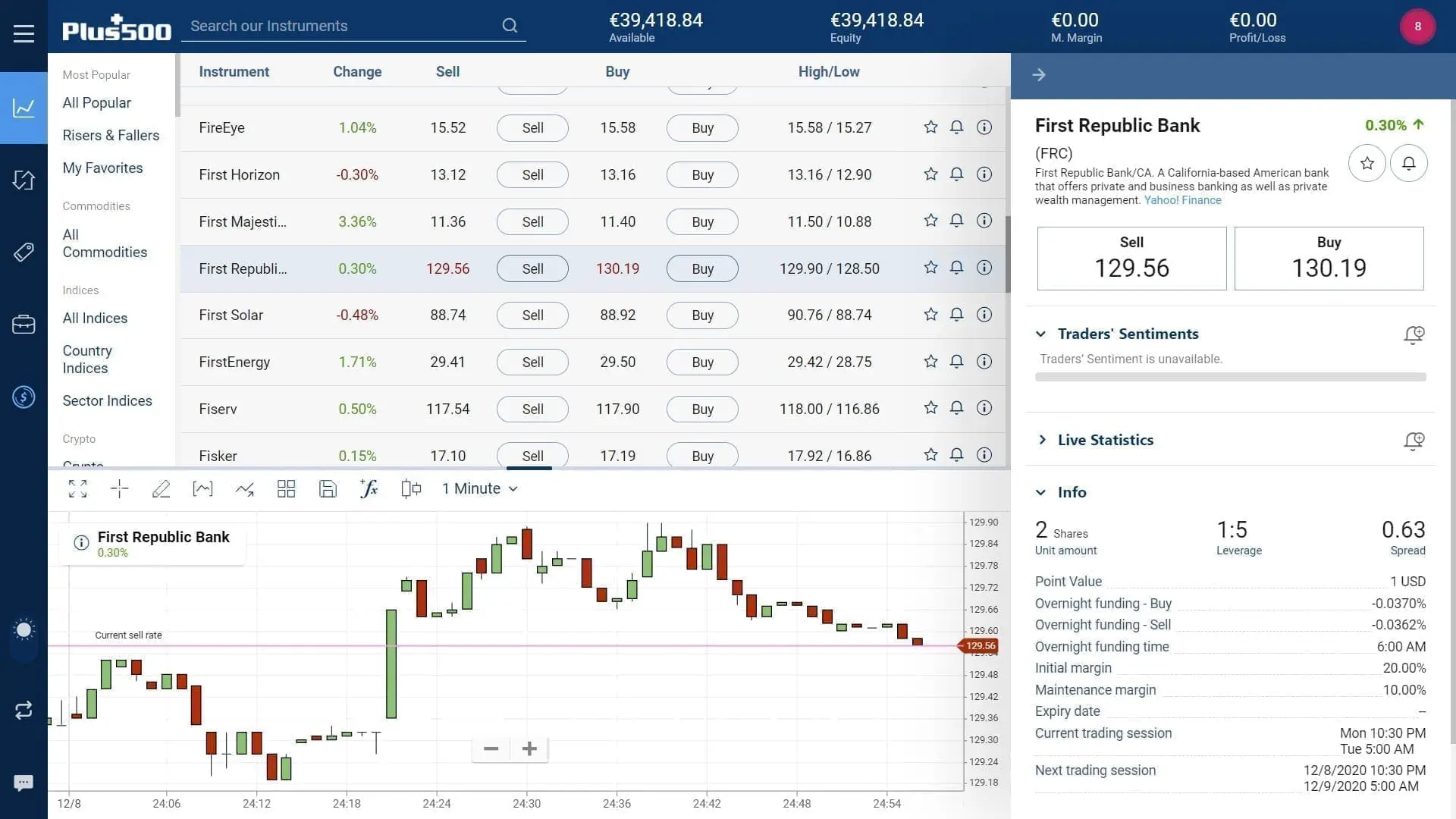This screenshot has width=1456, height=819.
Task: Zoom in the chart with plus
Action: (529, 749)
